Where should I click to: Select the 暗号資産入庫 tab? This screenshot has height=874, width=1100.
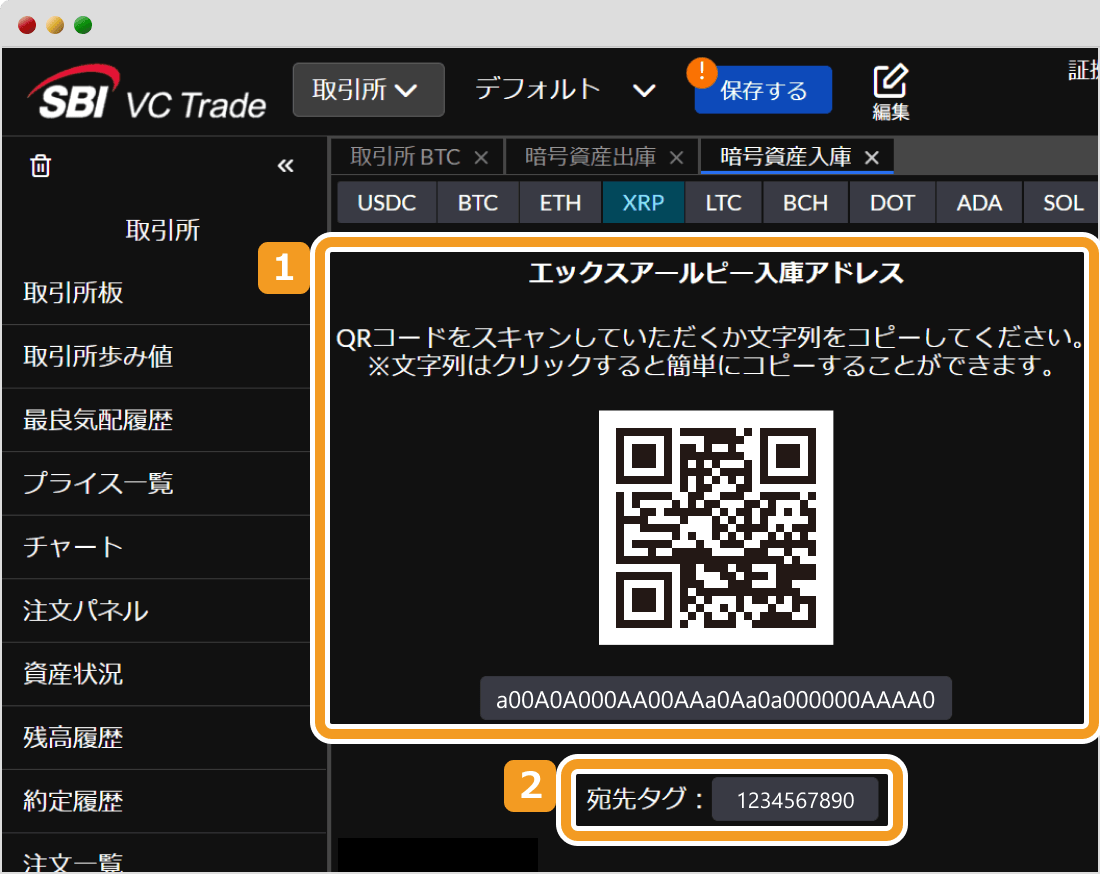point(786,156)
